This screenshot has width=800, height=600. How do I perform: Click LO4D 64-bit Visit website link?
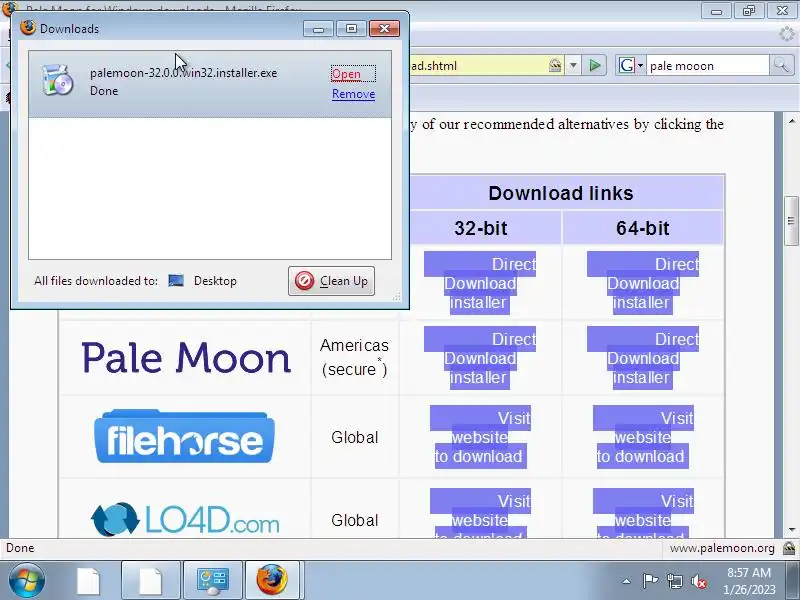642,513
